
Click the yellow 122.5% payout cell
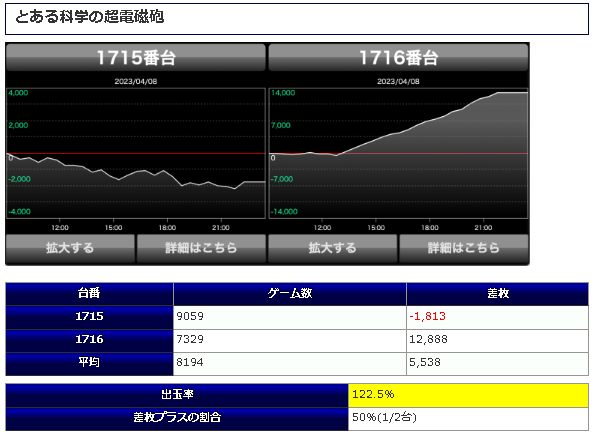click(468, 395)
